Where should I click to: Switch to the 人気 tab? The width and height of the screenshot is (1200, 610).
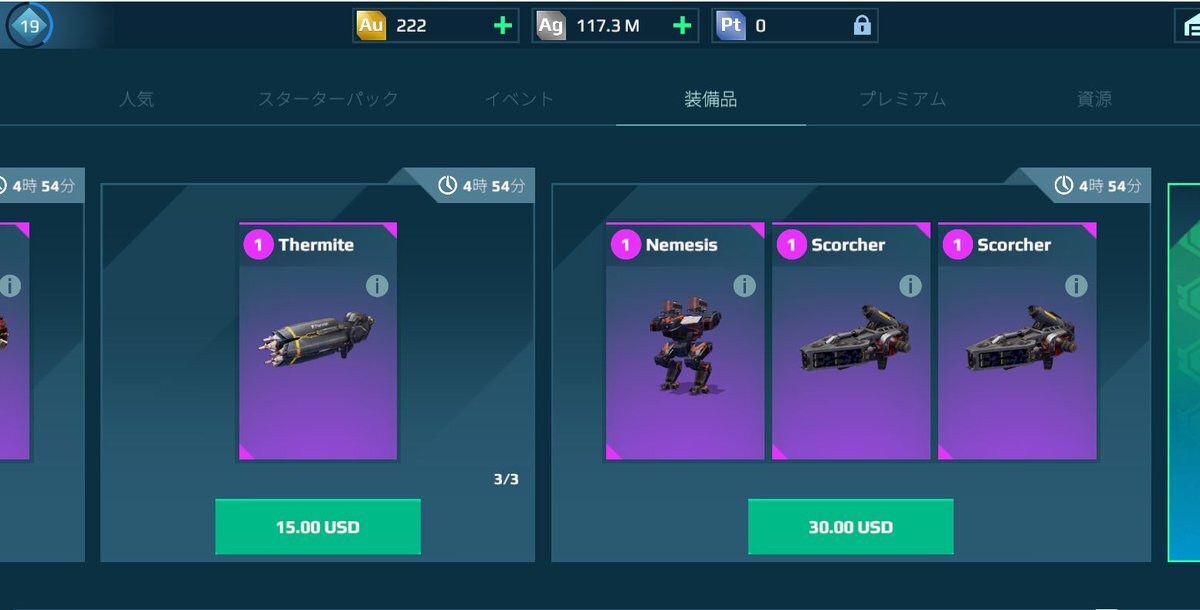click(136, 99)
